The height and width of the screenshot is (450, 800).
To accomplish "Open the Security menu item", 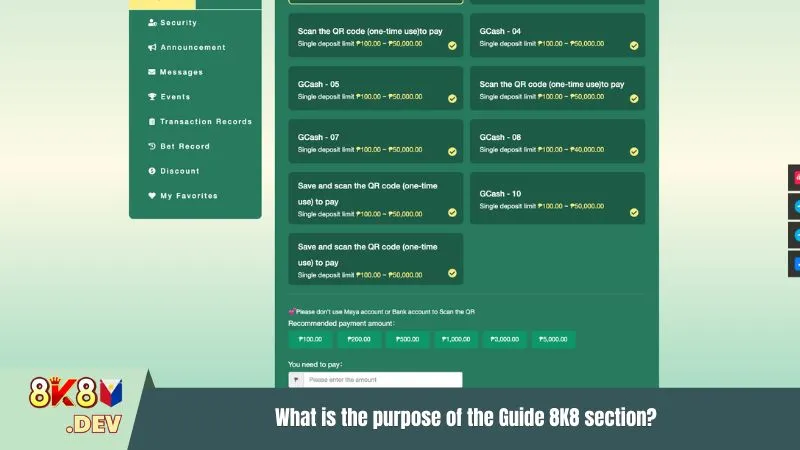I will (172, 22).
